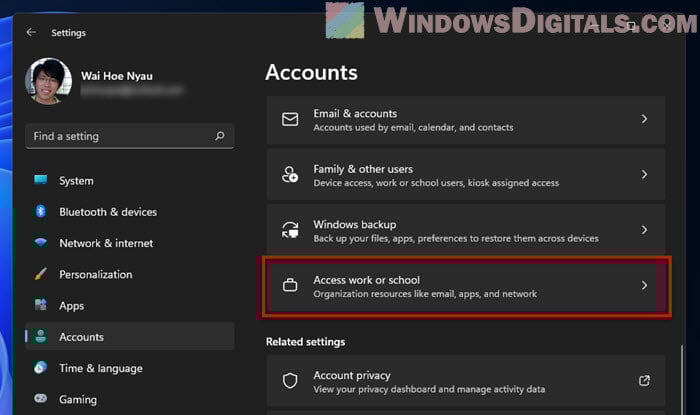Click the Related settings heading
Screen dimensions: 700x415
(305, 342)
